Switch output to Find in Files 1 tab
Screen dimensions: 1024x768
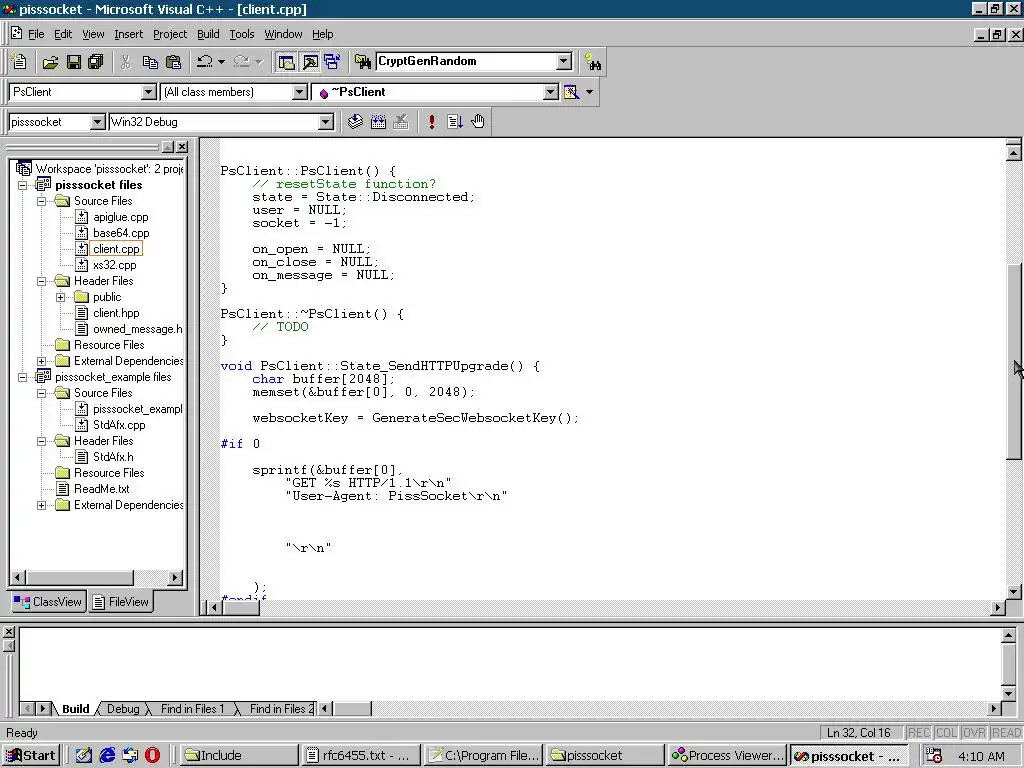[x=192, y=709]
